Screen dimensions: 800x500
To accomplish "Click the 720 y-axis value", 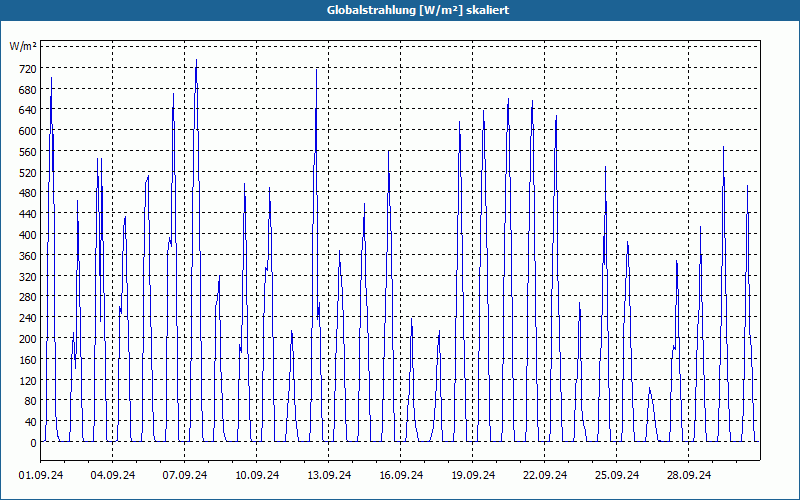I will (x=27, y=68).
